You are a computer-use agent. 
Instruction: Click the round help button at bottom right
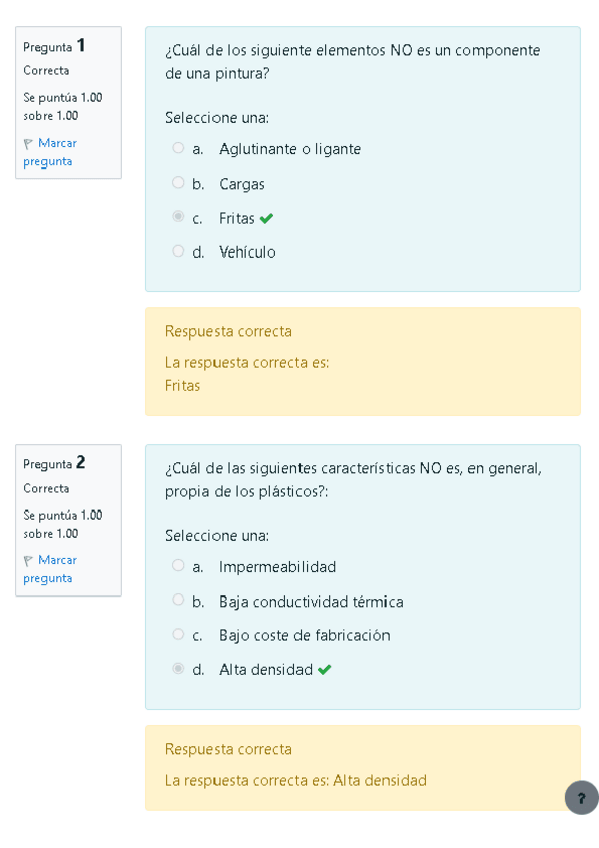click(581, 798)
